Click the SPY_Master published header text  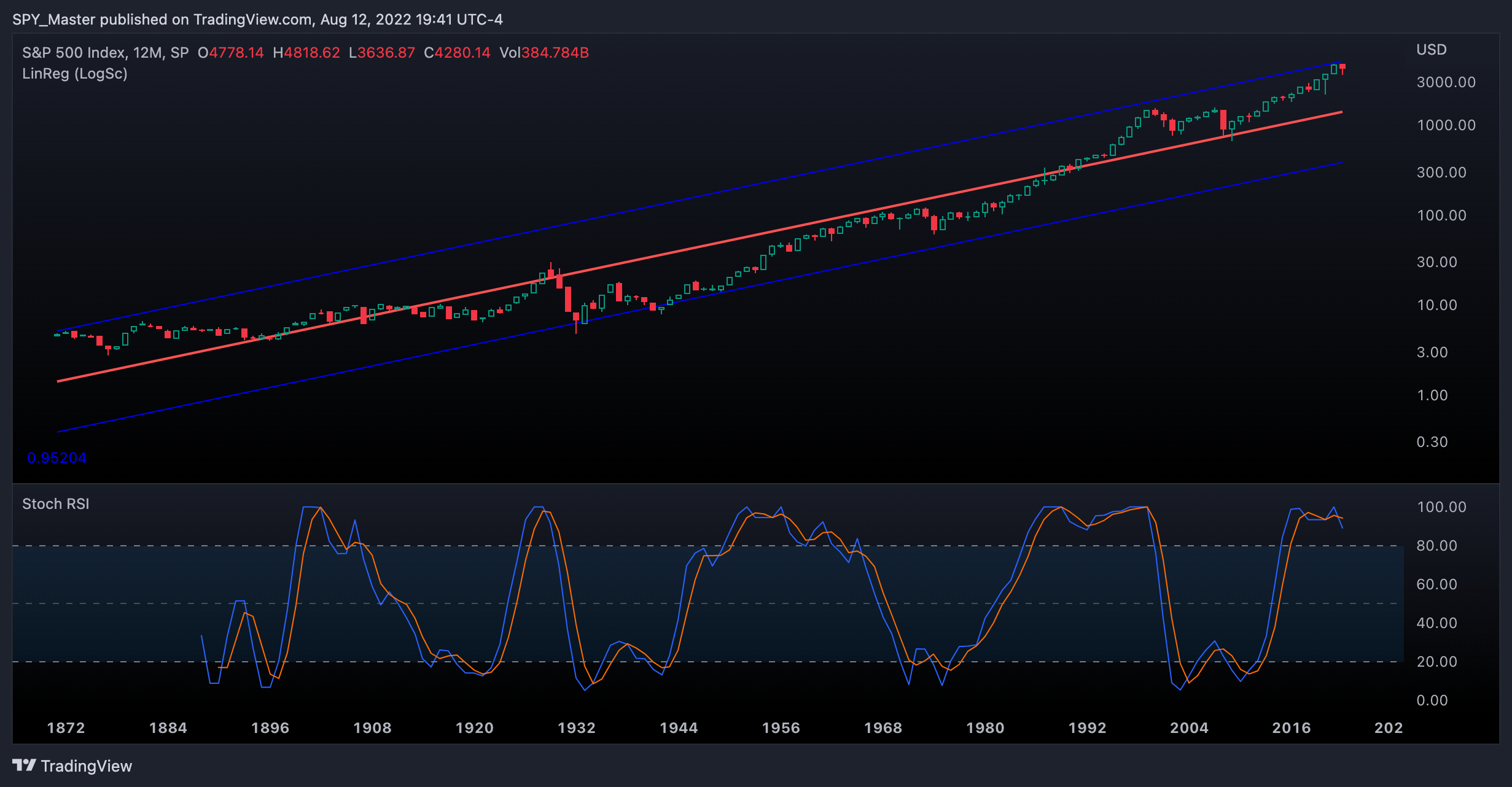pyautogui.click(x=257, y=20)
